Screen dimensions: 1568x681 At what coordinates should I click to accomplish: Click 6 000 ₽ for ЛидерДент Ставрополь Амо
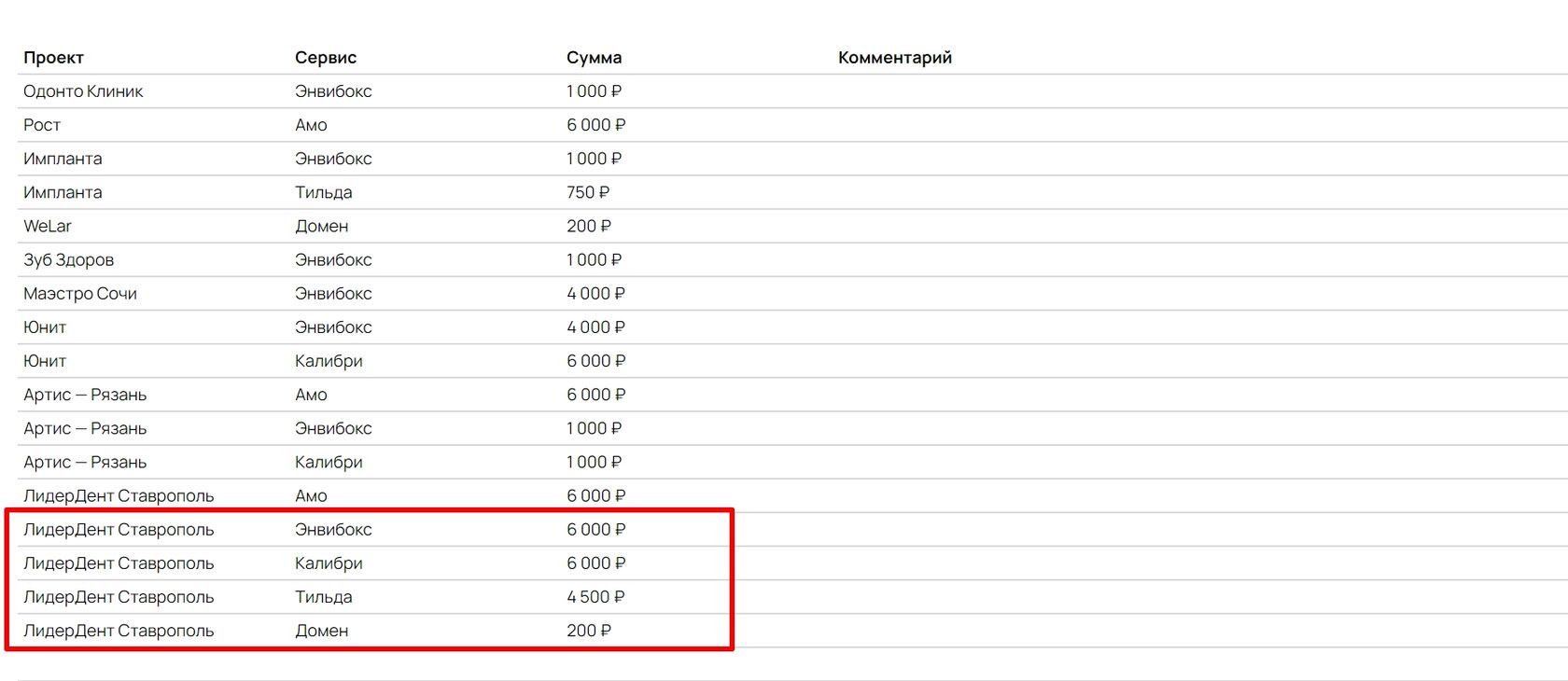coord(595,496)
